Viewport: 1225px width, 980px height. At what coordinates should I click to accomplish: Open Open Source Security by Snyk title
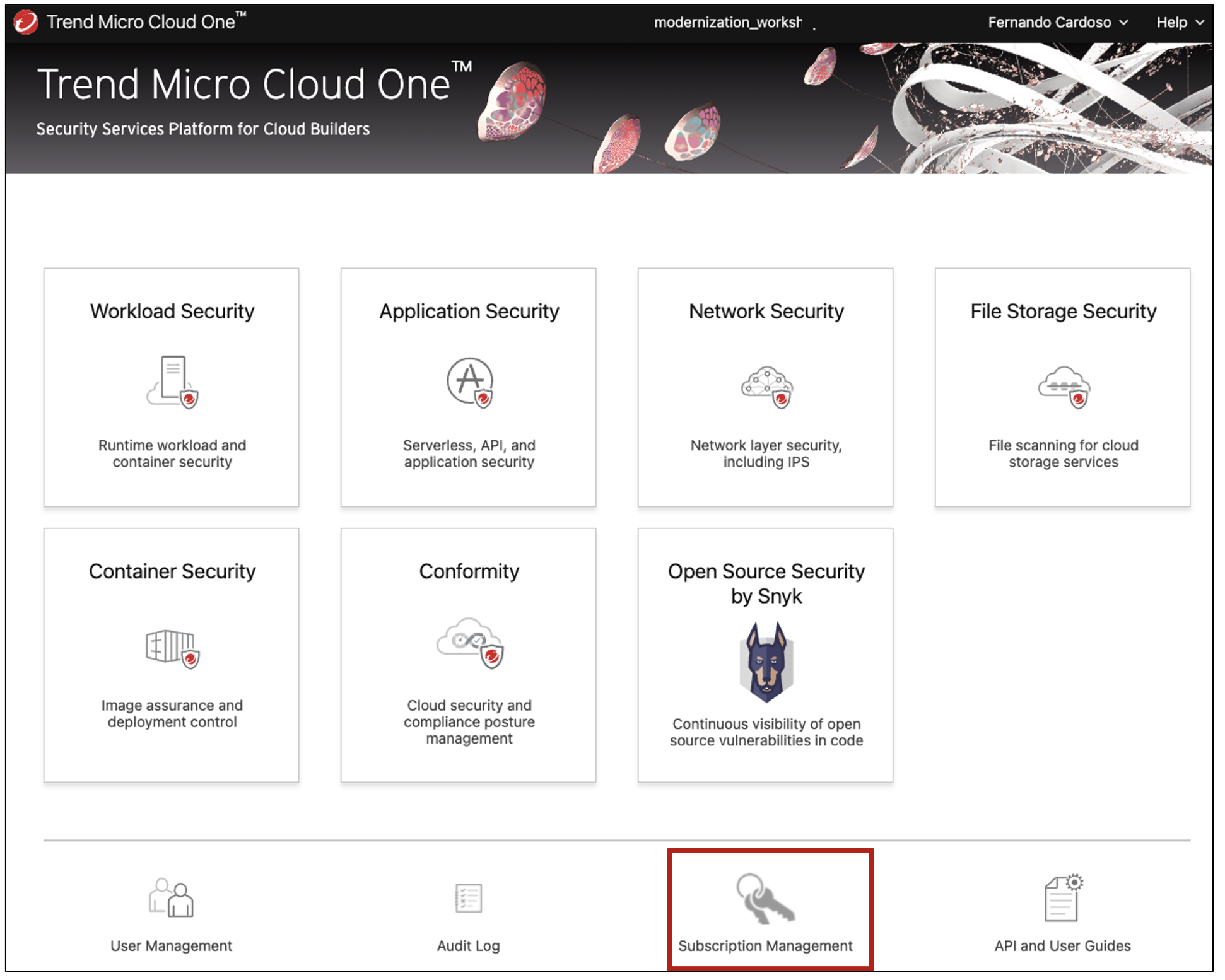tap(766, 583)
